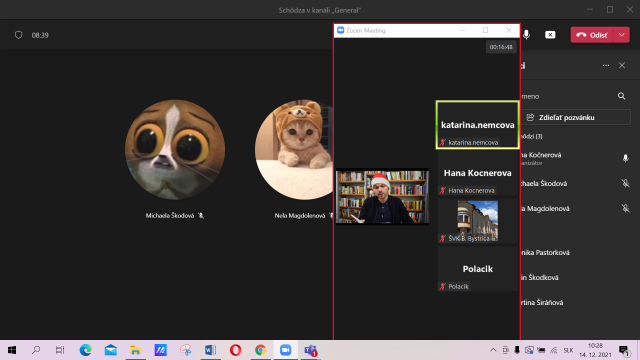640x360 pixels.
Task: Switch to the Zoom taskbar icon
Action: pos(285,350)
